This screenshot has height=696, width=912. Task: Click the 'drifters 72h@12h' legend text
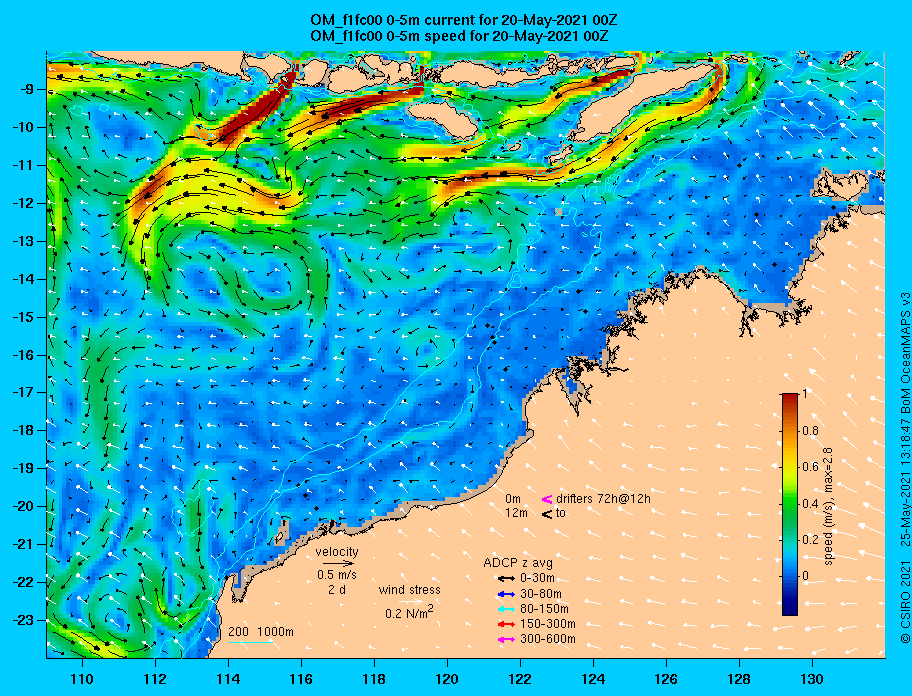click(x=603, y=499)
